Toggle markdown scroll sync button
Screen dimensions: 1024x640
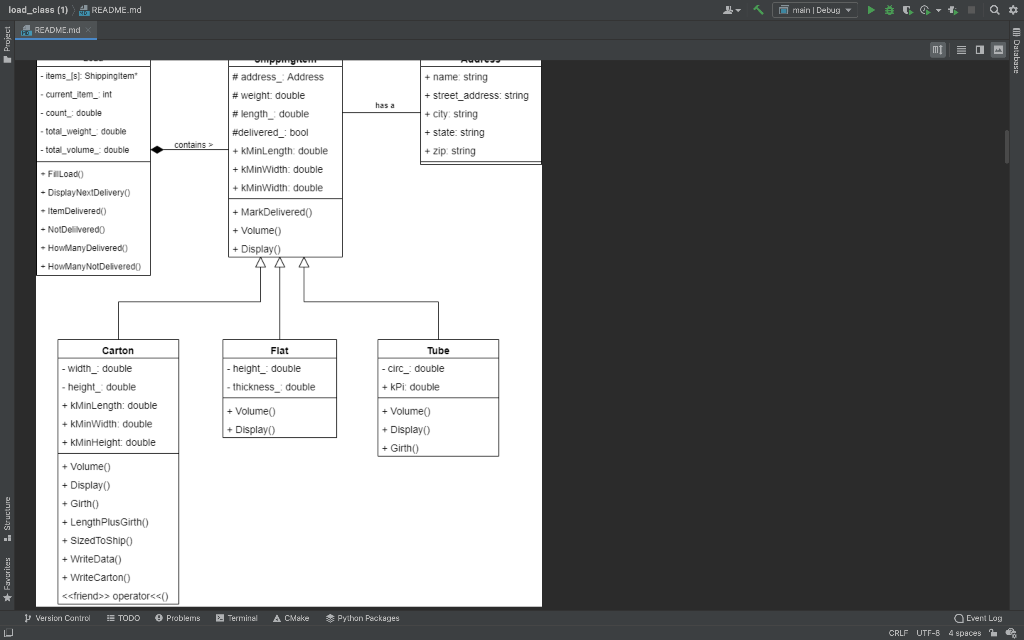pyautogui.click(x=937, y=50)
